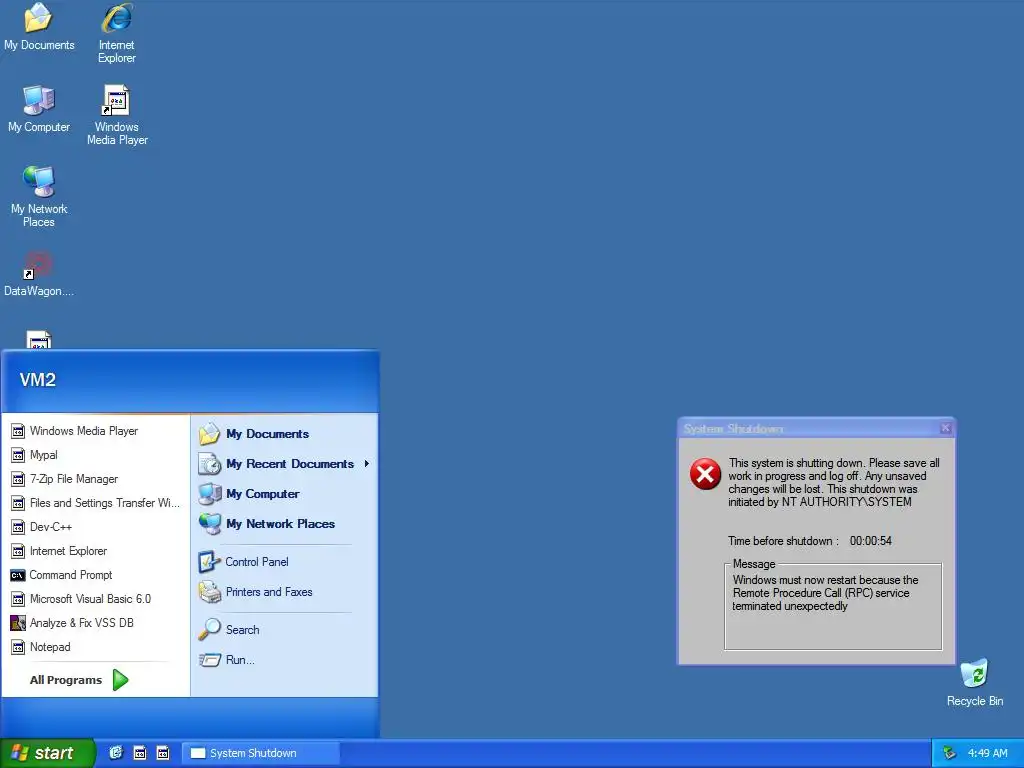Viewport: 1024px width, 768px height.
Task: Click the My Documents folder icon in start menu
Action: pos(210,434)
